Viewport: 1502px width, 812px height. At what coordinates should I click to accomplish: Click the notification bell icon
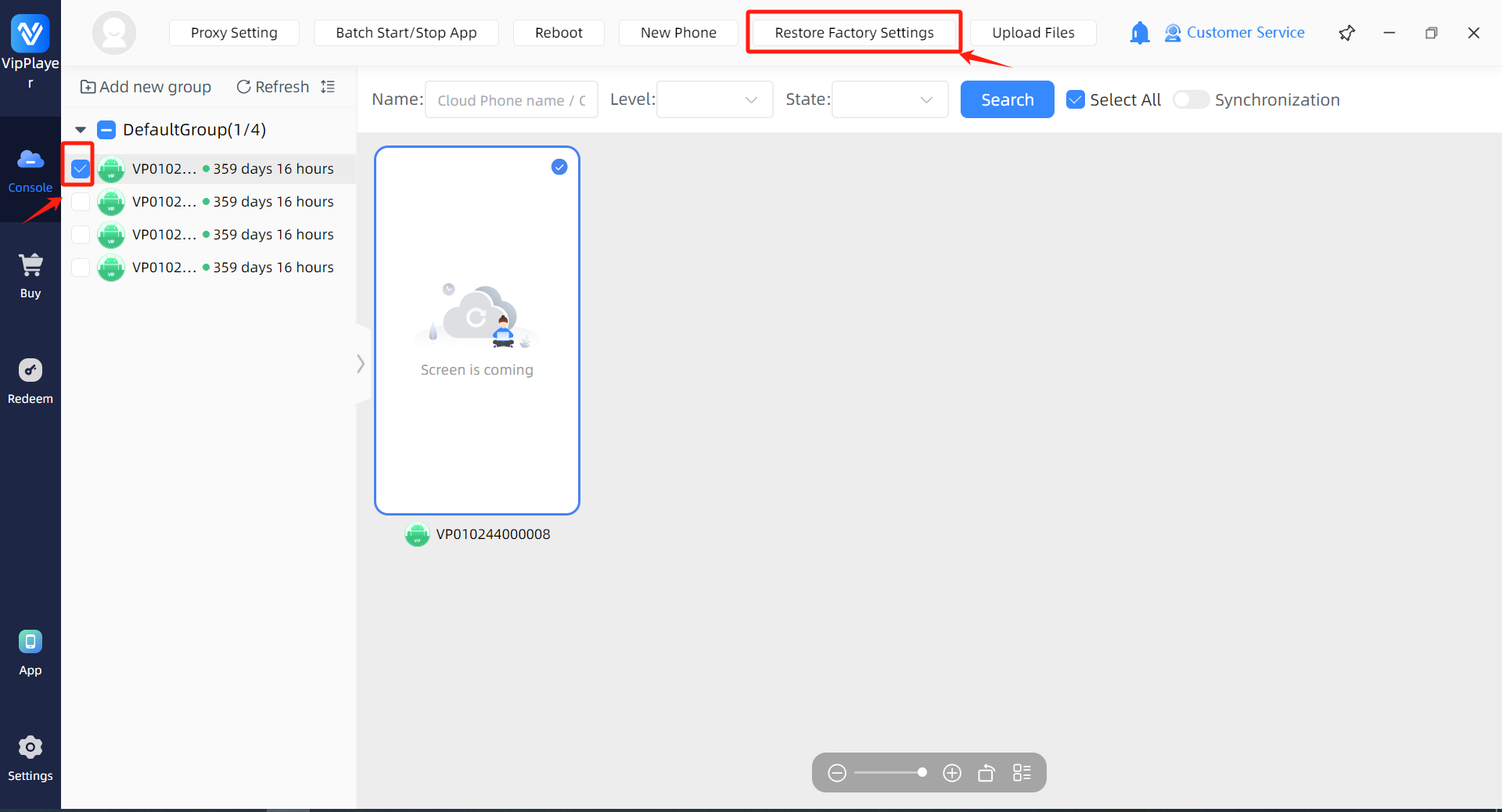(1140, 33)
